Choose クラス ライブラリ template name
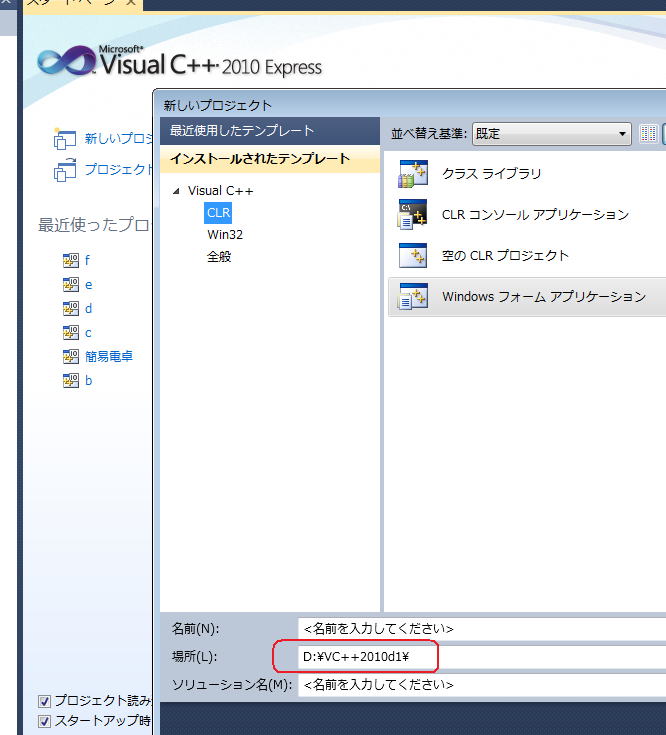 click(x=492, y=174)
